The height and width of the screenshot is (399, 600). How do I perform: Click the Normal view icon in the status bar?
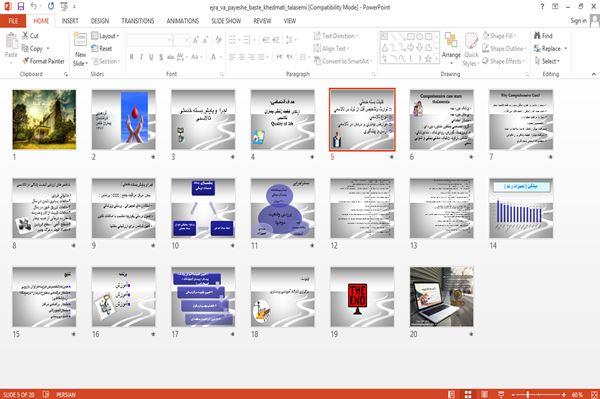tap(451, 394)
